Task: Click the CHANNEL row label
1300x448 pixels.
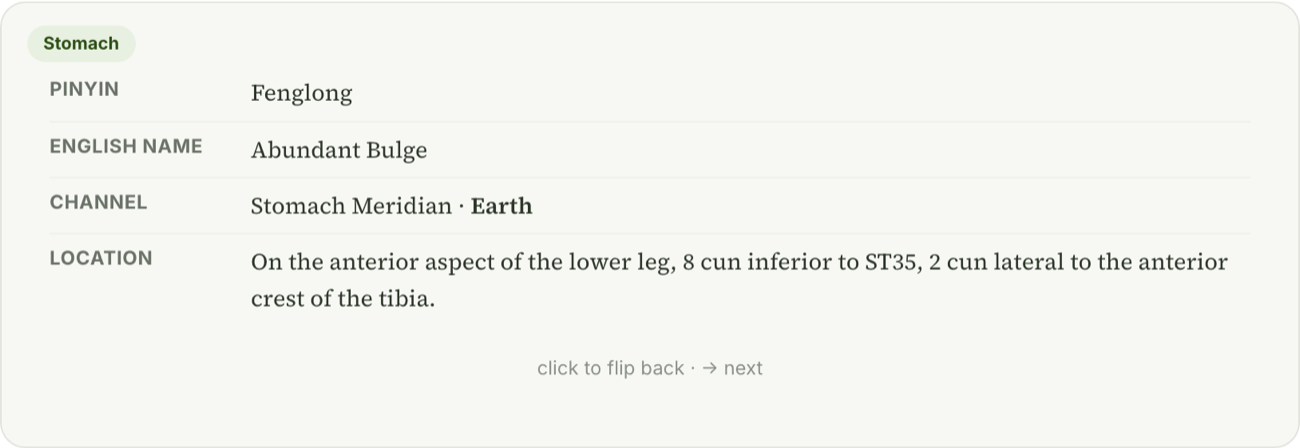Action: [98, 203]
